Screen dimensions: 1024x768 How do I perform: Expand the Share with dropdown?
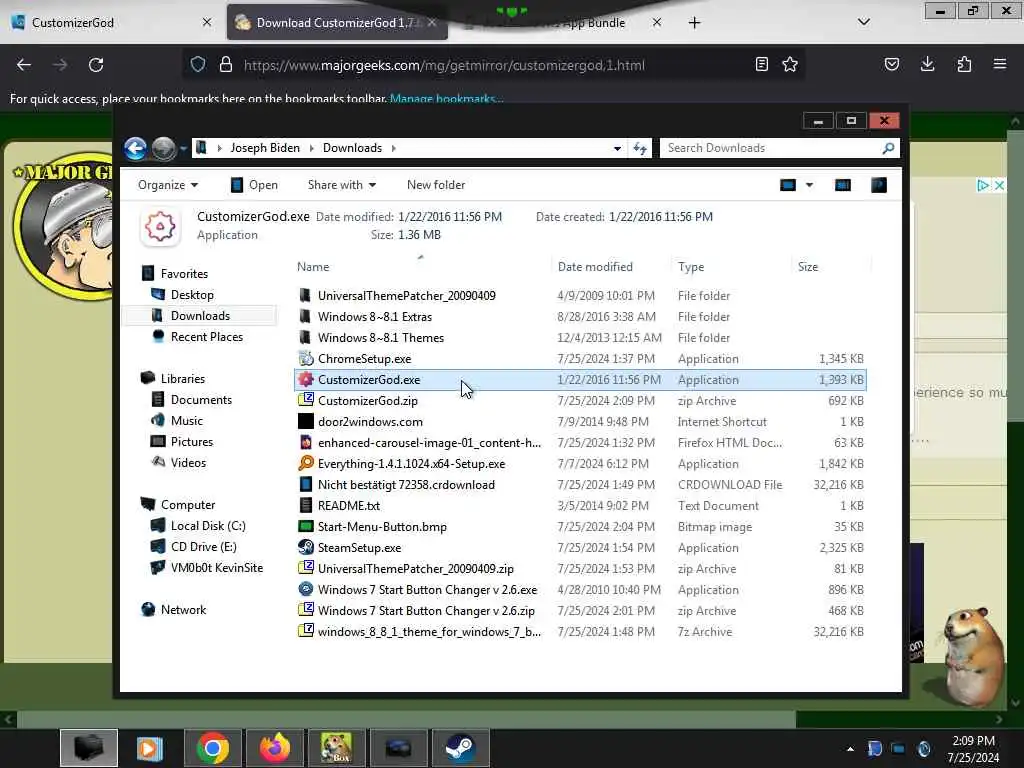(x=342, y=185)
